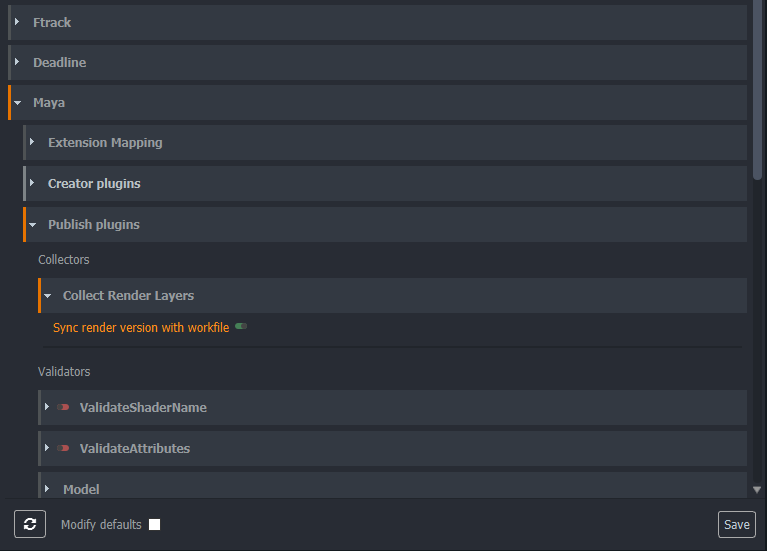
Task: Click the vertical scrollbar thumb
Action: pyautogui.click(x=757, y=90)
